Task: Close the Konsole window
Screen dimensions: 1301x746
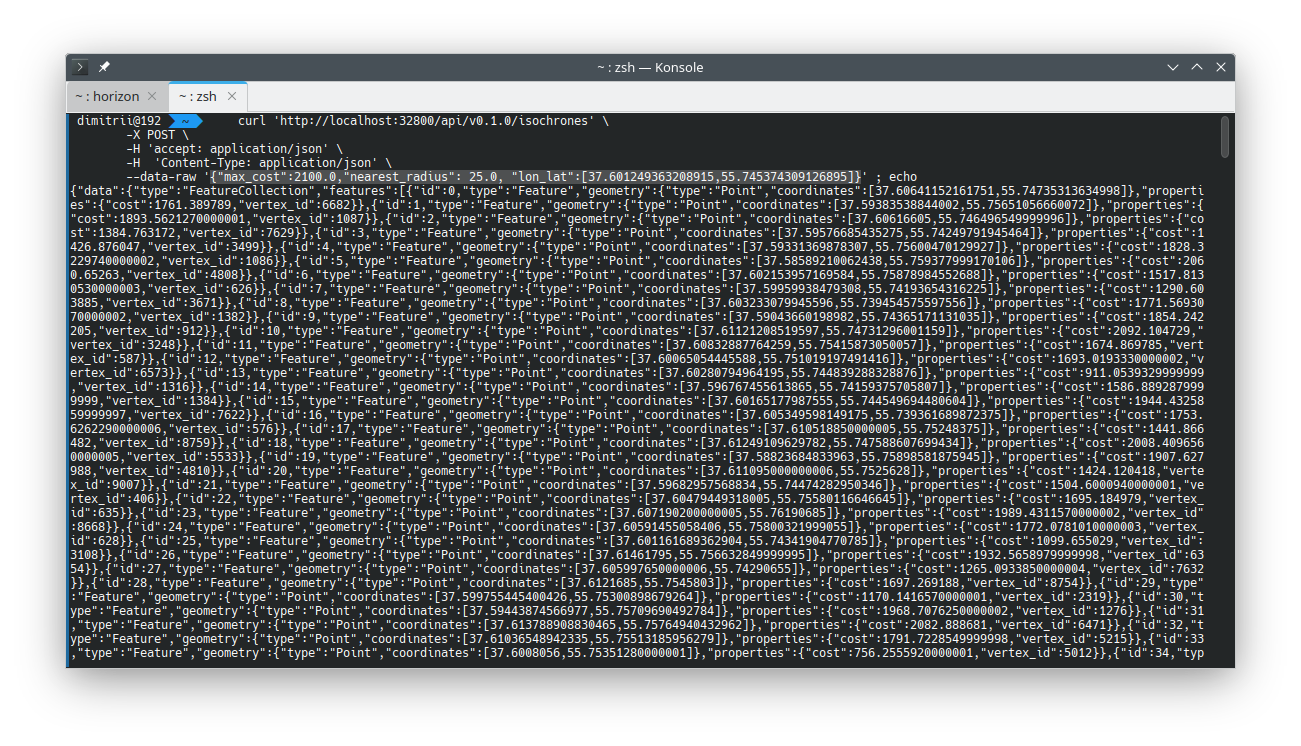Action: pos(1221,67)
